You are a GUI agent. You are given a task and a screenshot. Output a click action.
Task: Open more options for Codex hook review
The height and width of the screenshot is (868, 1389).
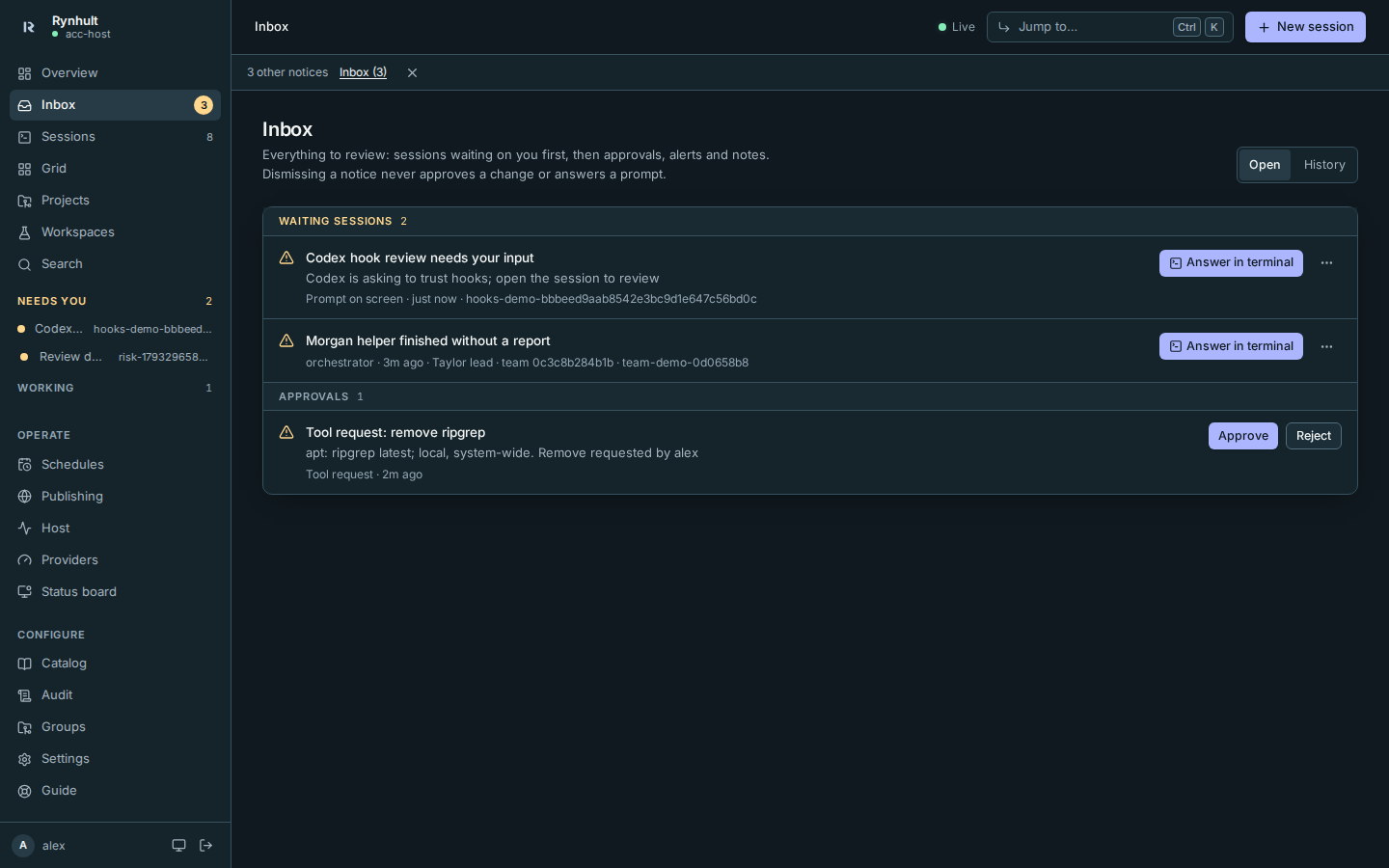pyautogui.click(x=1326, y=263)
